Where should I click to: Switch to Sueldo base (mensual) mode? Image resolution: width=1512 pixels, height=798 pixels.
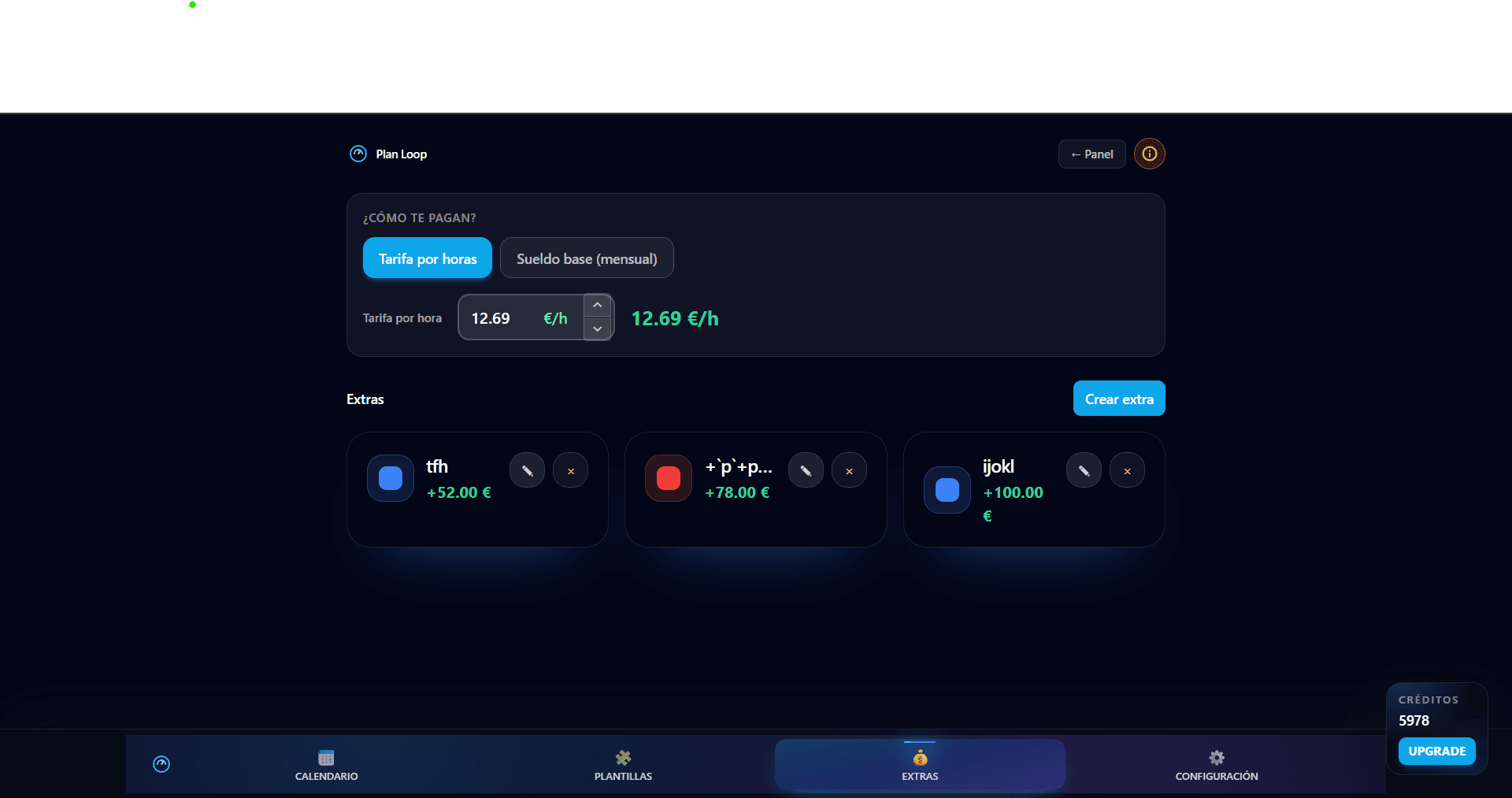[587, 258]
